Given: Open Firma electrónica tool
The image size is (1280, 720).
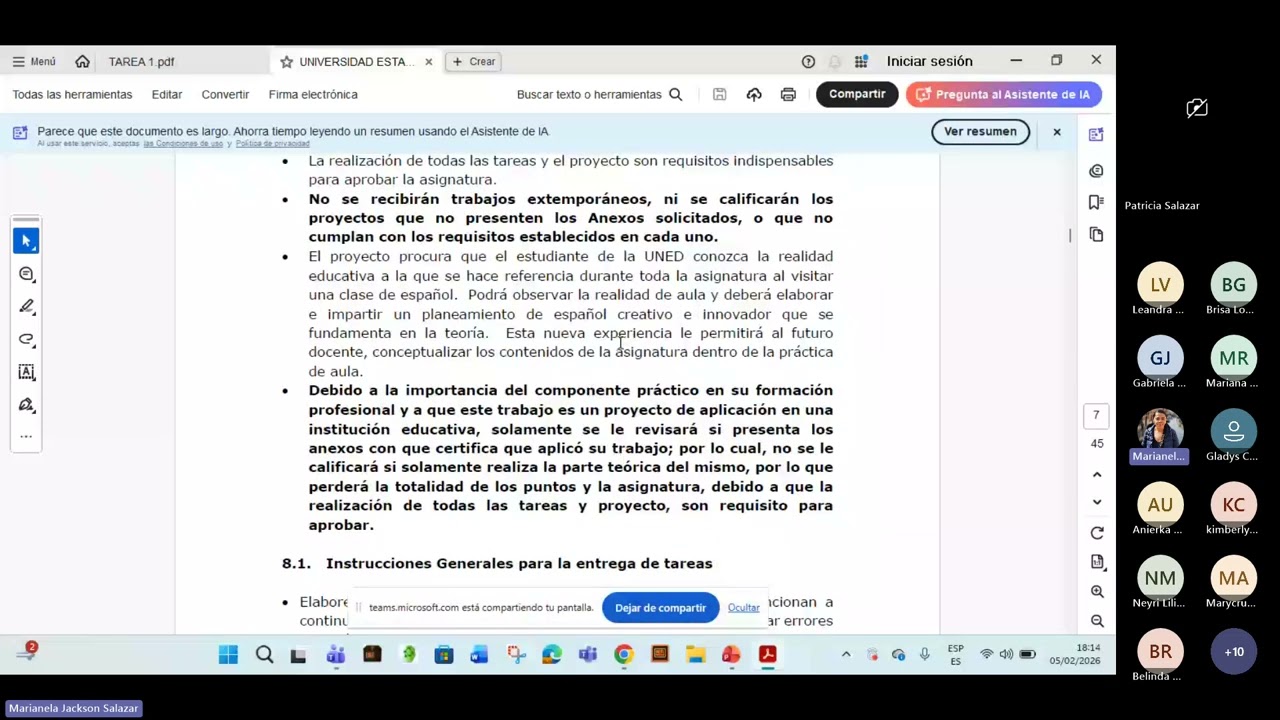Looking at the screenshot, I should click(313, 94).
